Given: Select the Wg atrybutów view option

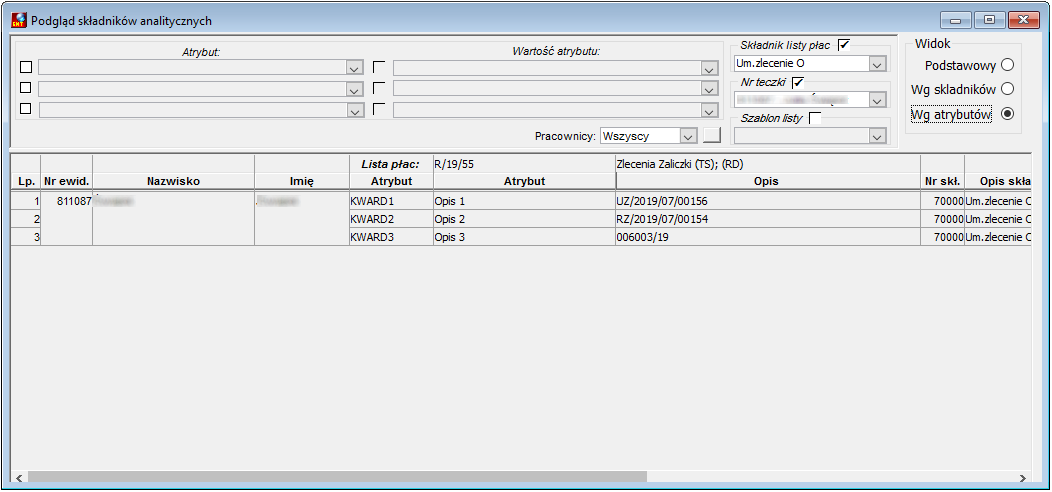Looking at the screenshot, I should tap(1006, 114).
